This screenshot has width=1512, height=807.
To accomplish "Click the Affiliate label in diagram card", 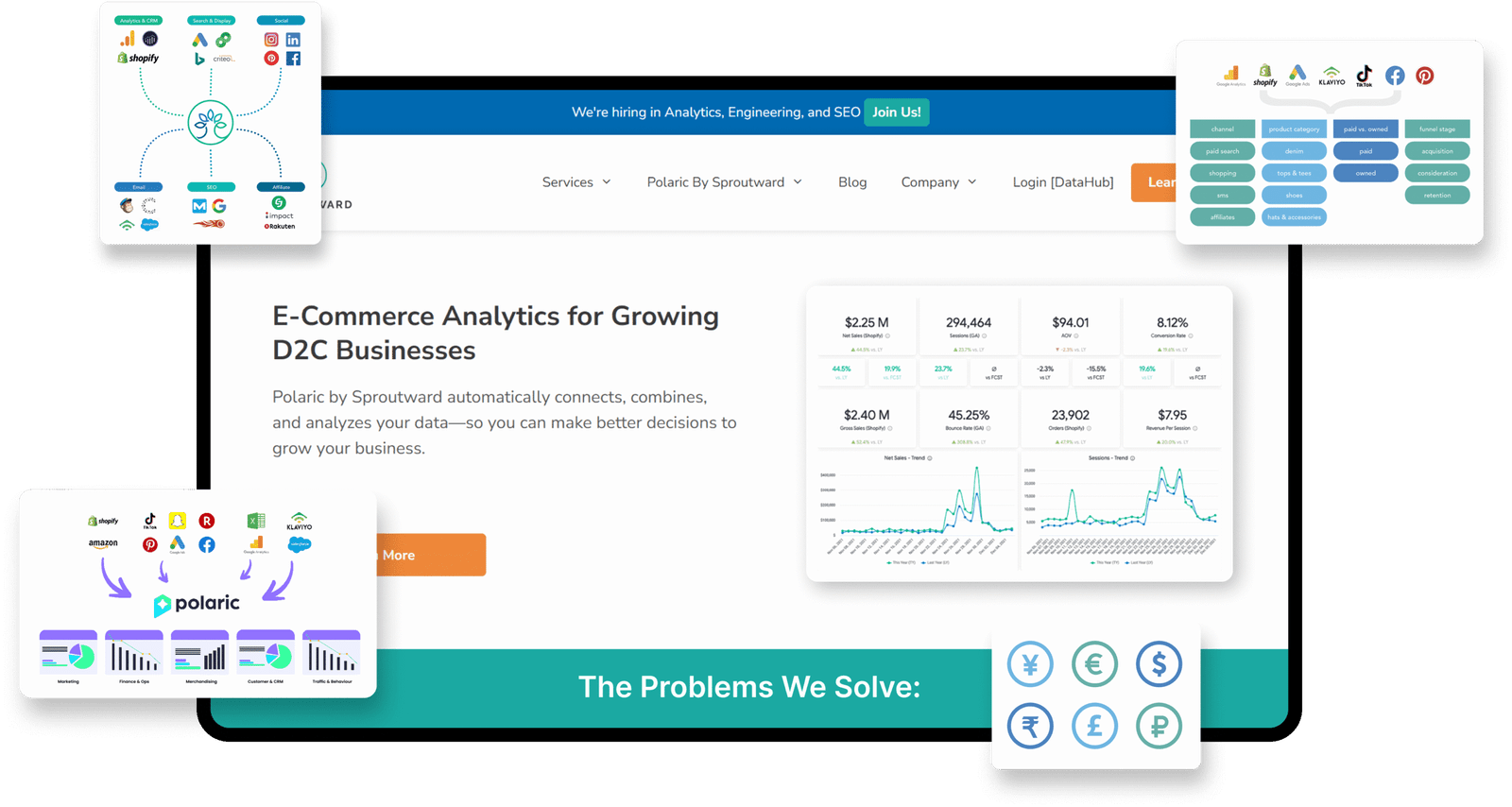I will [281, 187].
